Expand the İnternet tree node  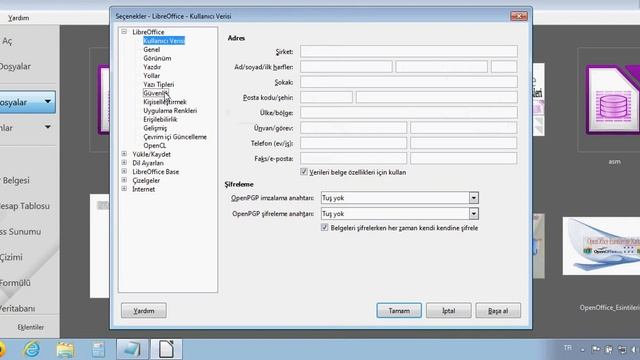click(x=124, y=189)
